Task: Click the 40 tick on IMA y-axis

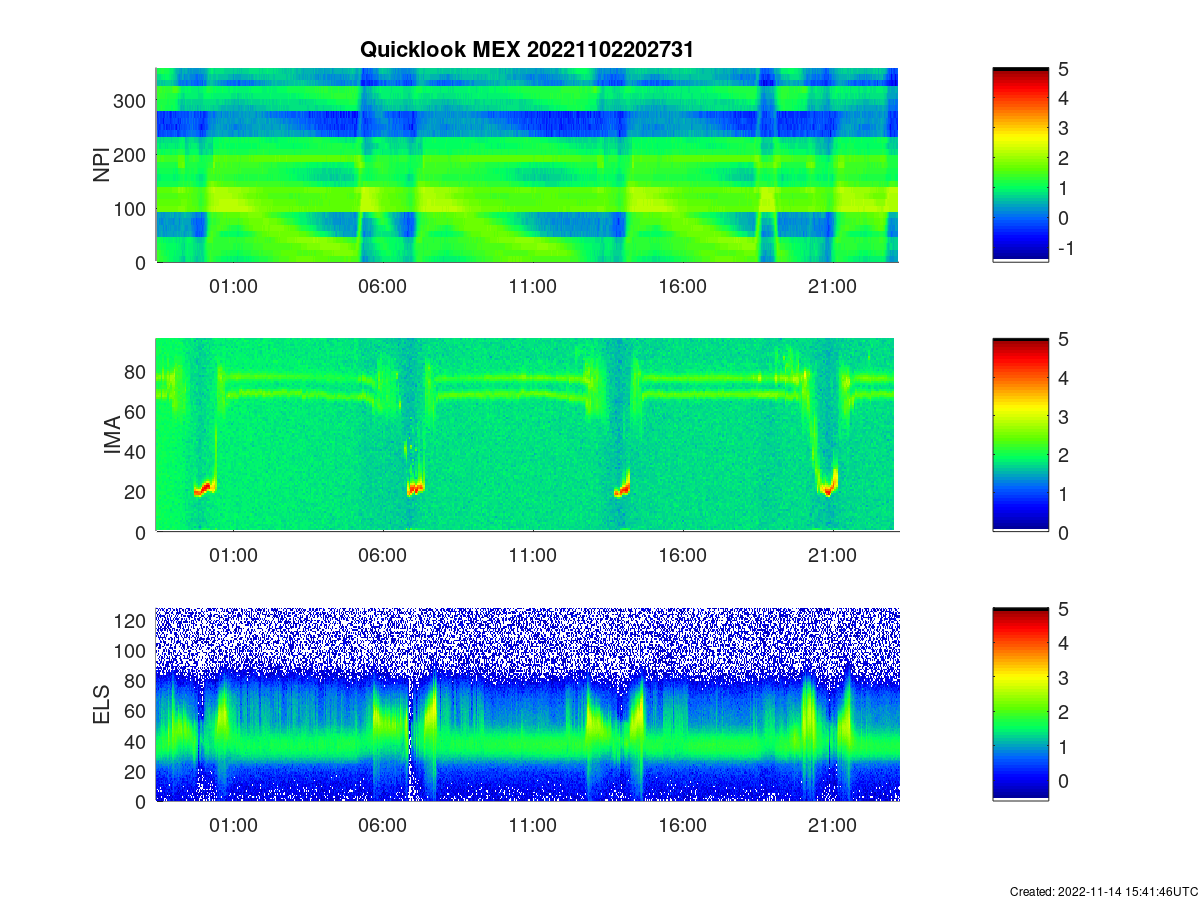Action: click(x=136, y=451)
